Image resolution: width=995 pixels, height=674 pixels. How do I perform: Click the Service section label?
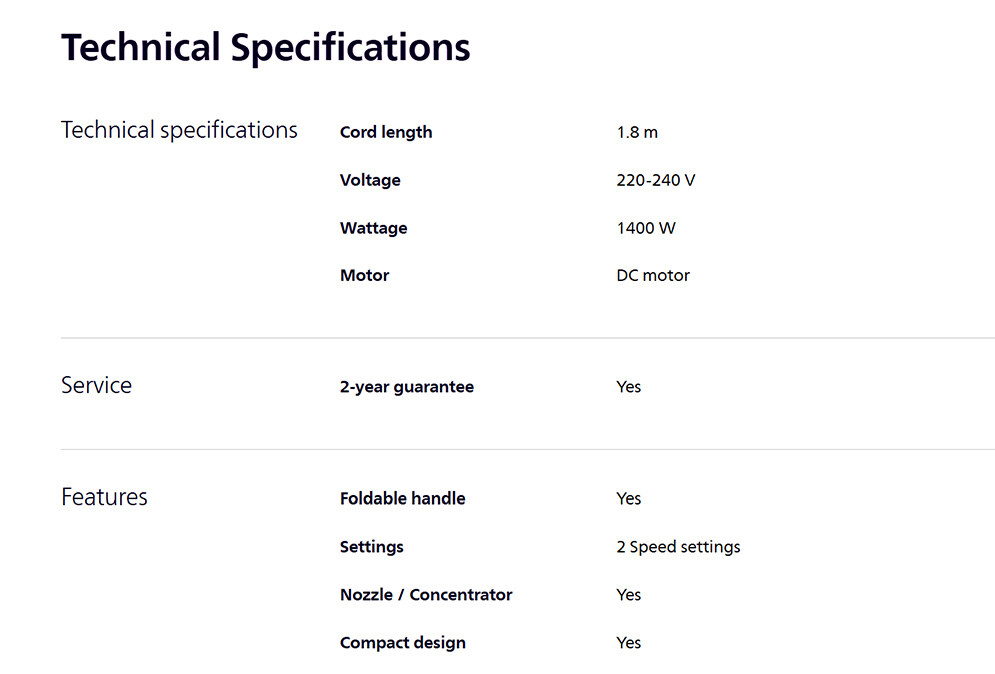click(96, 385)
